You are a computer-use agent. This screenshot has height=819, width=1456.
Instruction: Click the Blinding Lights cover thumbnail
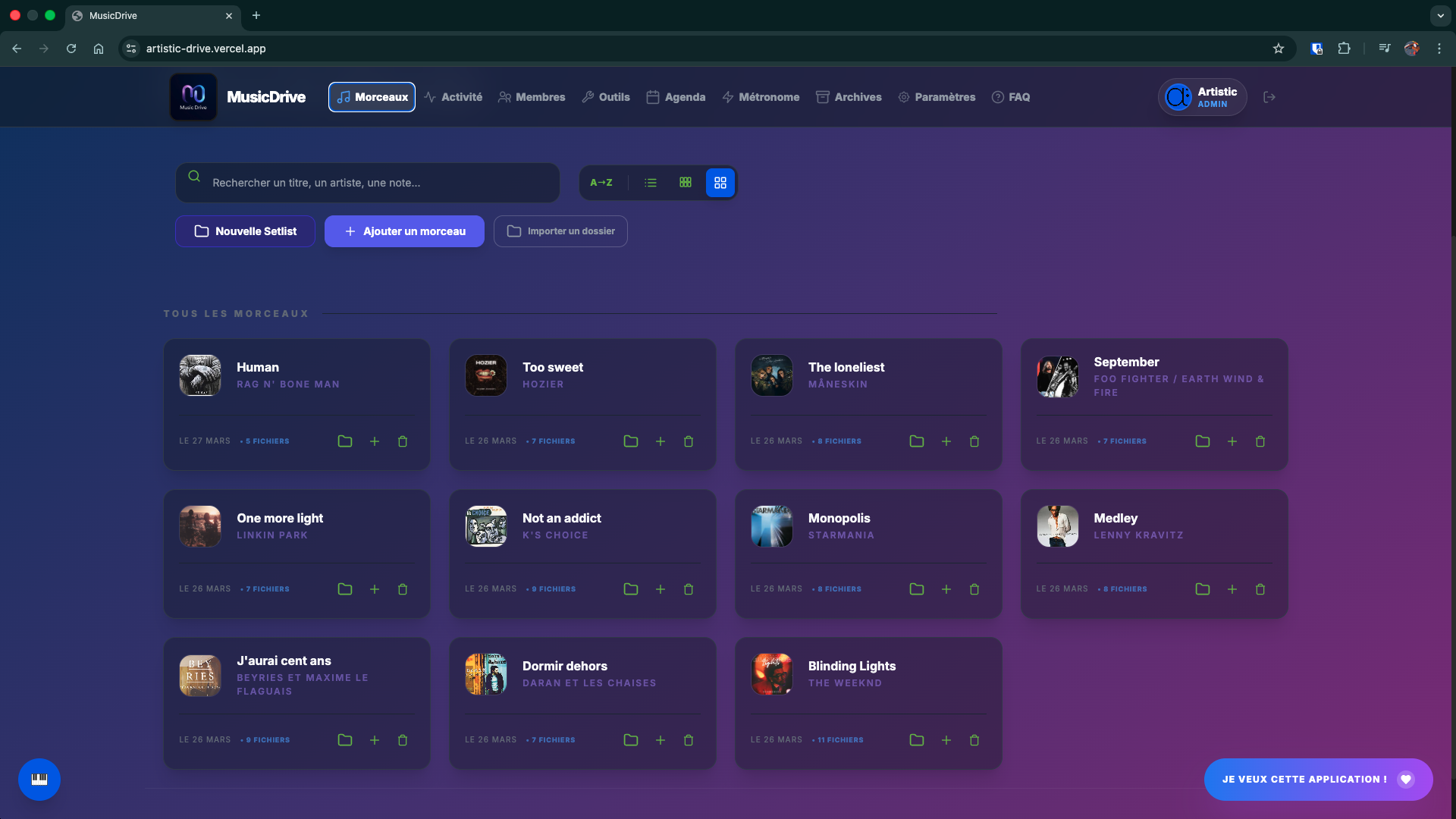[772, 674]
